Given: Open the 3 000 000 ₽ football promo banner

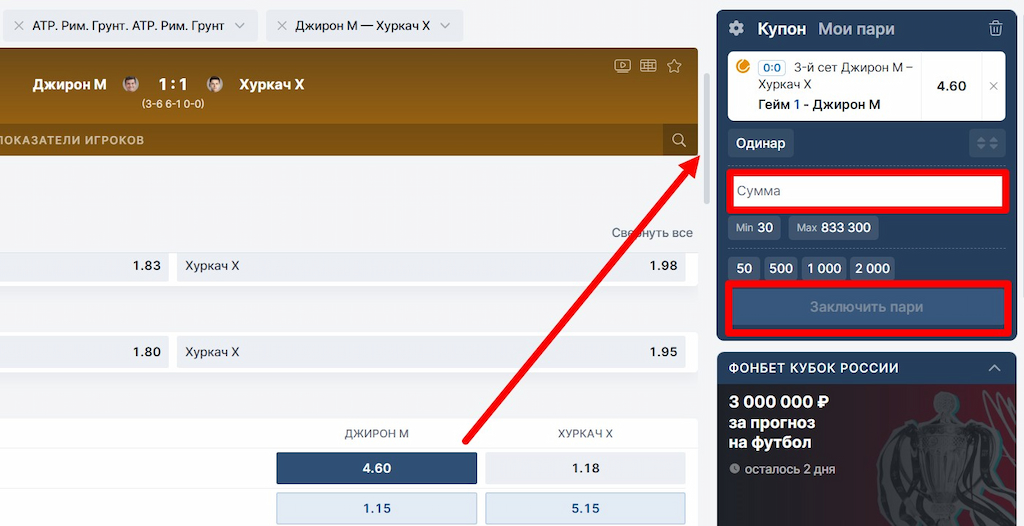Looking at the screenshot, I should click(867, 455).
